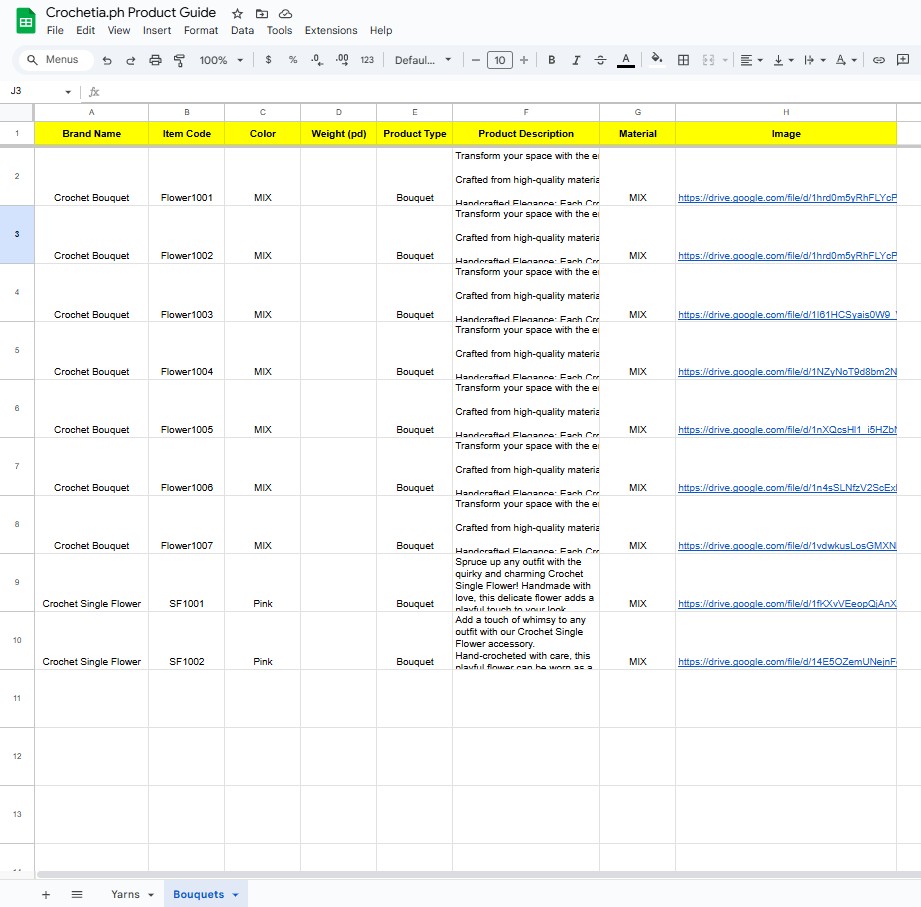Open the File menu
Viewport: 921px width, 907px height.
click(x=55, y=31)
